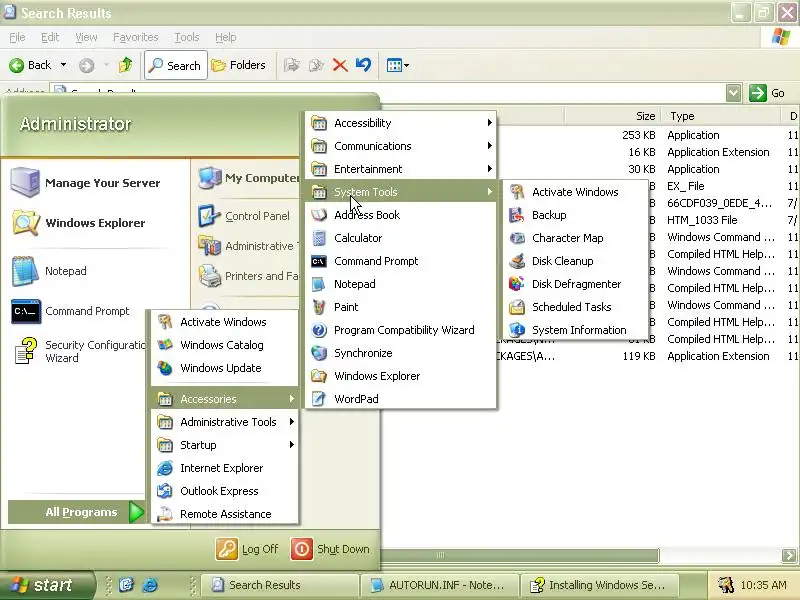Choose Synchronize in Accessories menu

pos(401,353)
